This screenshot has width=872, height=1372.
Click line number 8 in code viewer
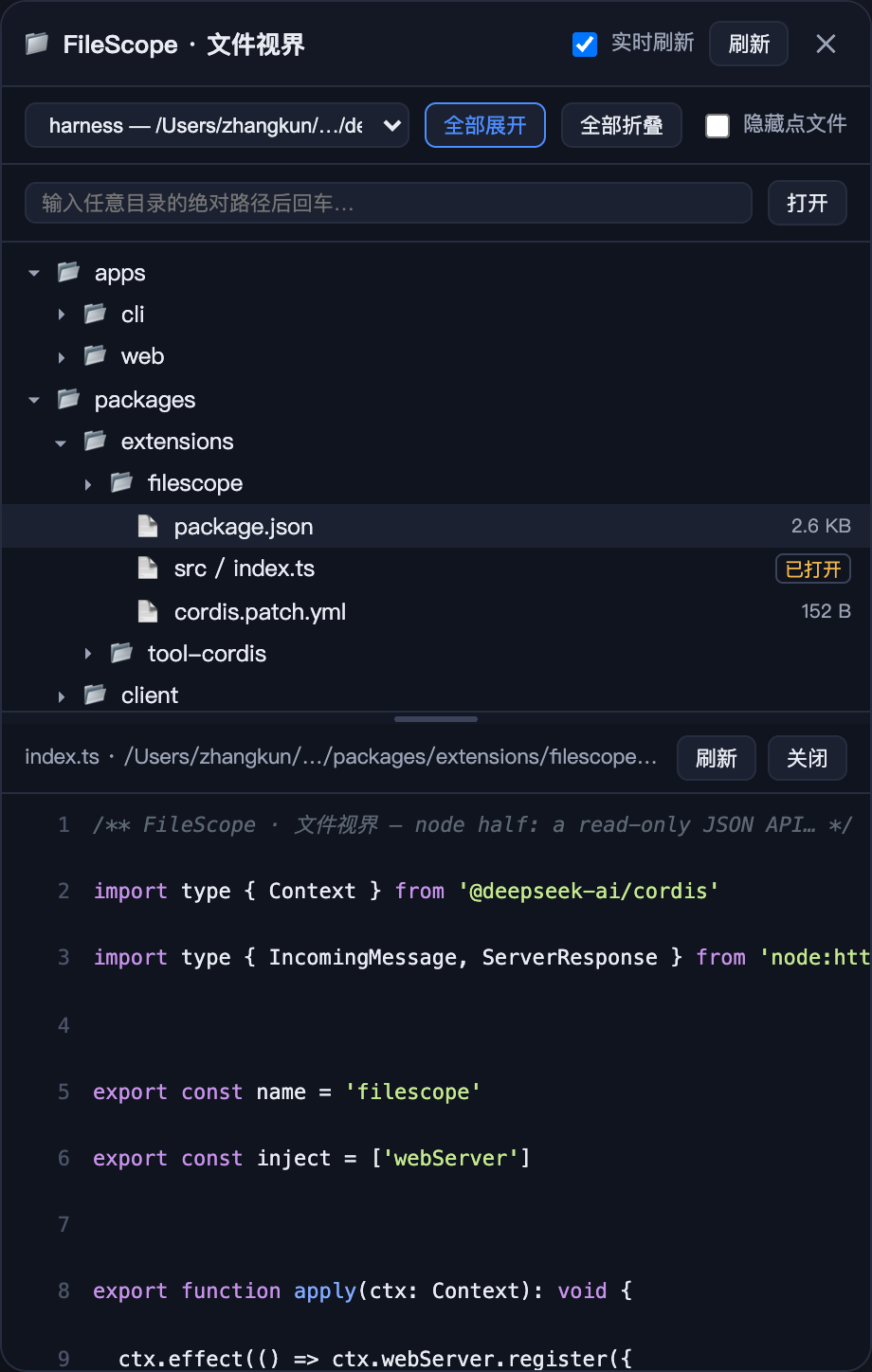[64, 1291]
